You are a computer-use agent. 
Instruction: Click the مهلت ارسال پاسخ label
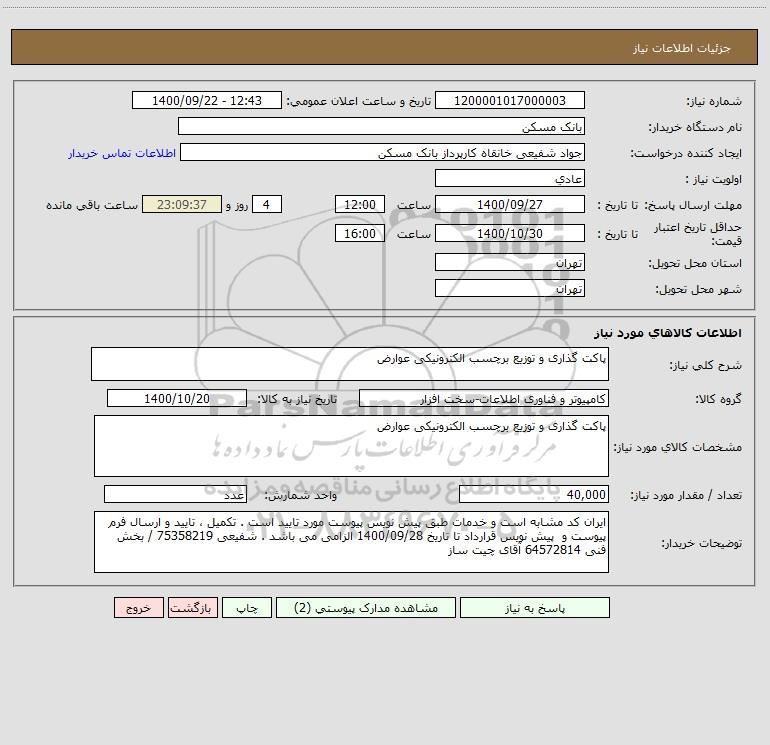pyautogui.click(x=693, y=205)
